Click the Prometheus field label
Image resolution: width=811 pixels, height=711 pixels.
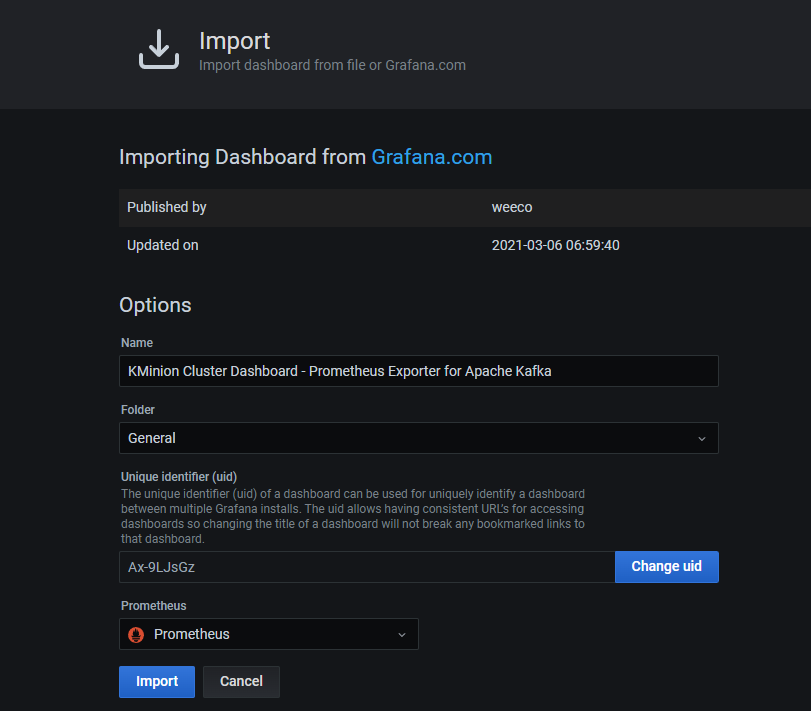[x=153, y=606]
